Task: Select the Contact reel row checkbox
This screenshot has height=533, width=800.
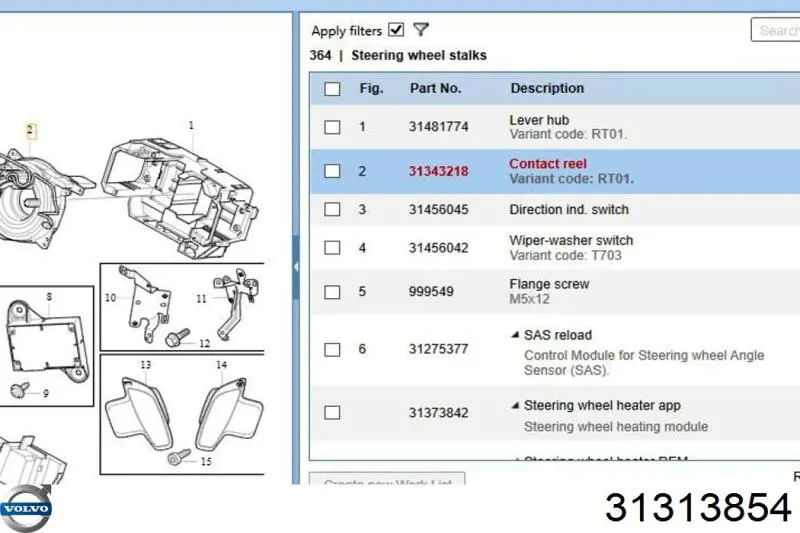Action: [x=332, y=171]
